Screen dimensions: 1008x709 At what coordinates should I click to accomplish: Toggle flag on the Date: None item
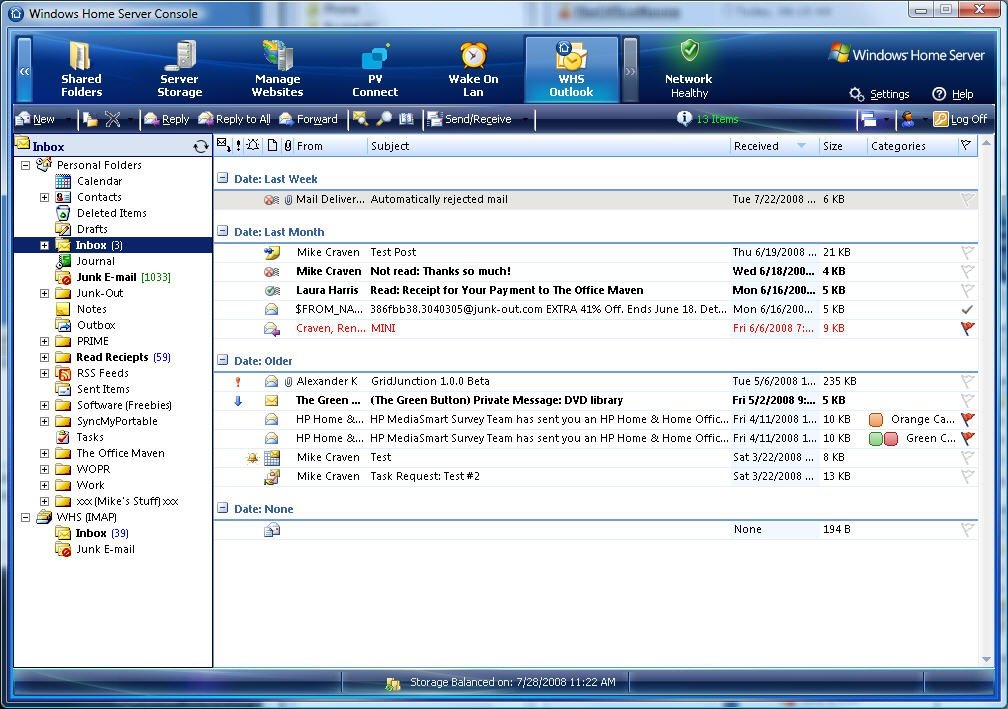pyautogui.click(x=967, y=530)
